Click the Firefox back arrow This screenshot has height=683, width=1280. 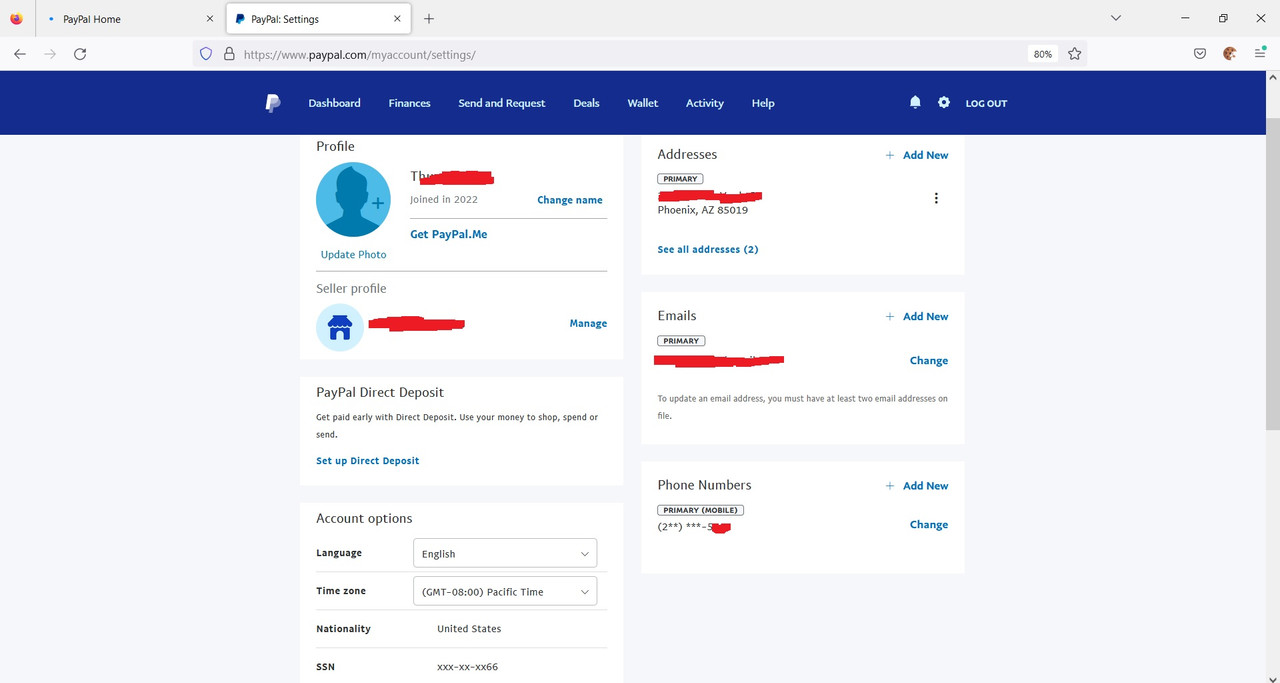[x=20, y=54]
